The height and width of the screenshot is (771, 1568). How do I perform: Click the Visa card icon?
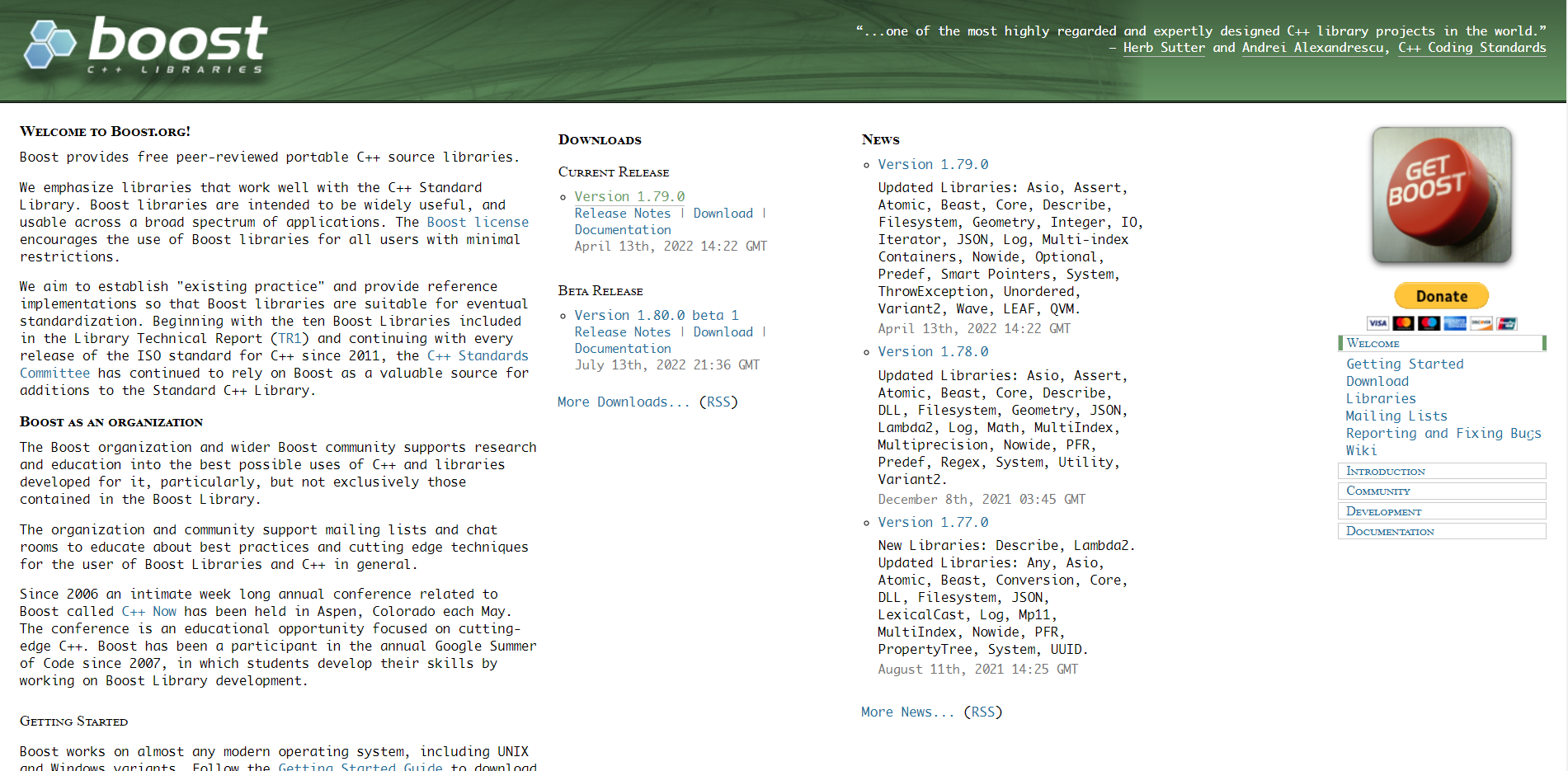pyautogui.click(x=1377, y=323)
